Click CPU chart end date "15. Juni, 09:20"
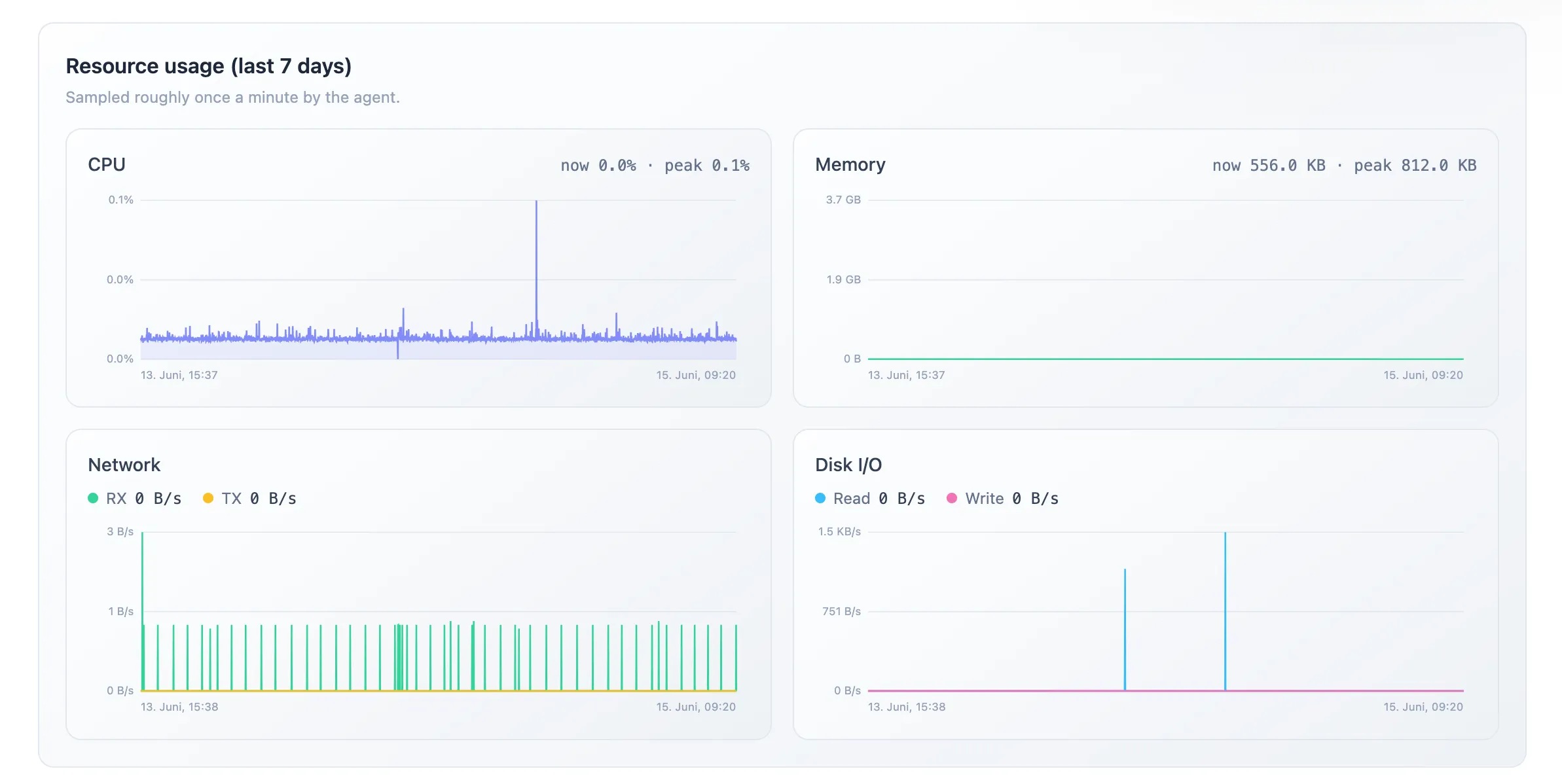 tap(696, 375)
